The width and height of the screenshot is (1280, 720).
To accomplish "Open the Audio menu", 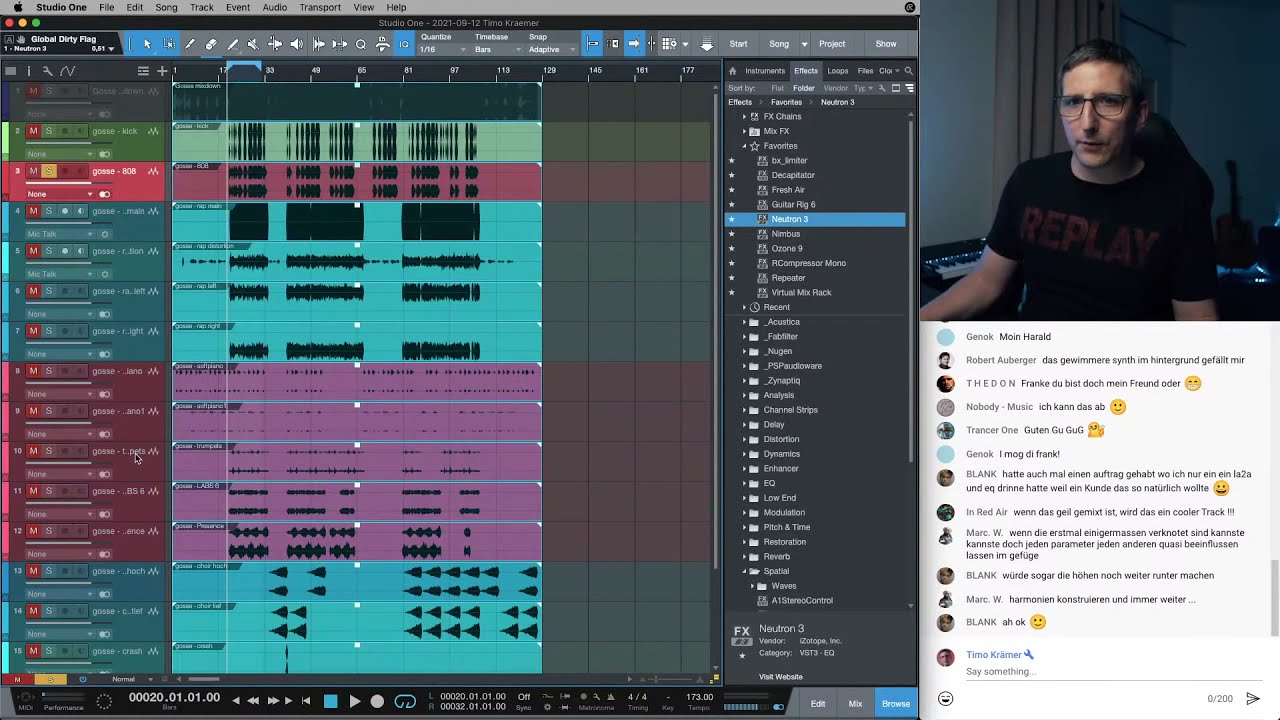I will (x=274, y=7).
